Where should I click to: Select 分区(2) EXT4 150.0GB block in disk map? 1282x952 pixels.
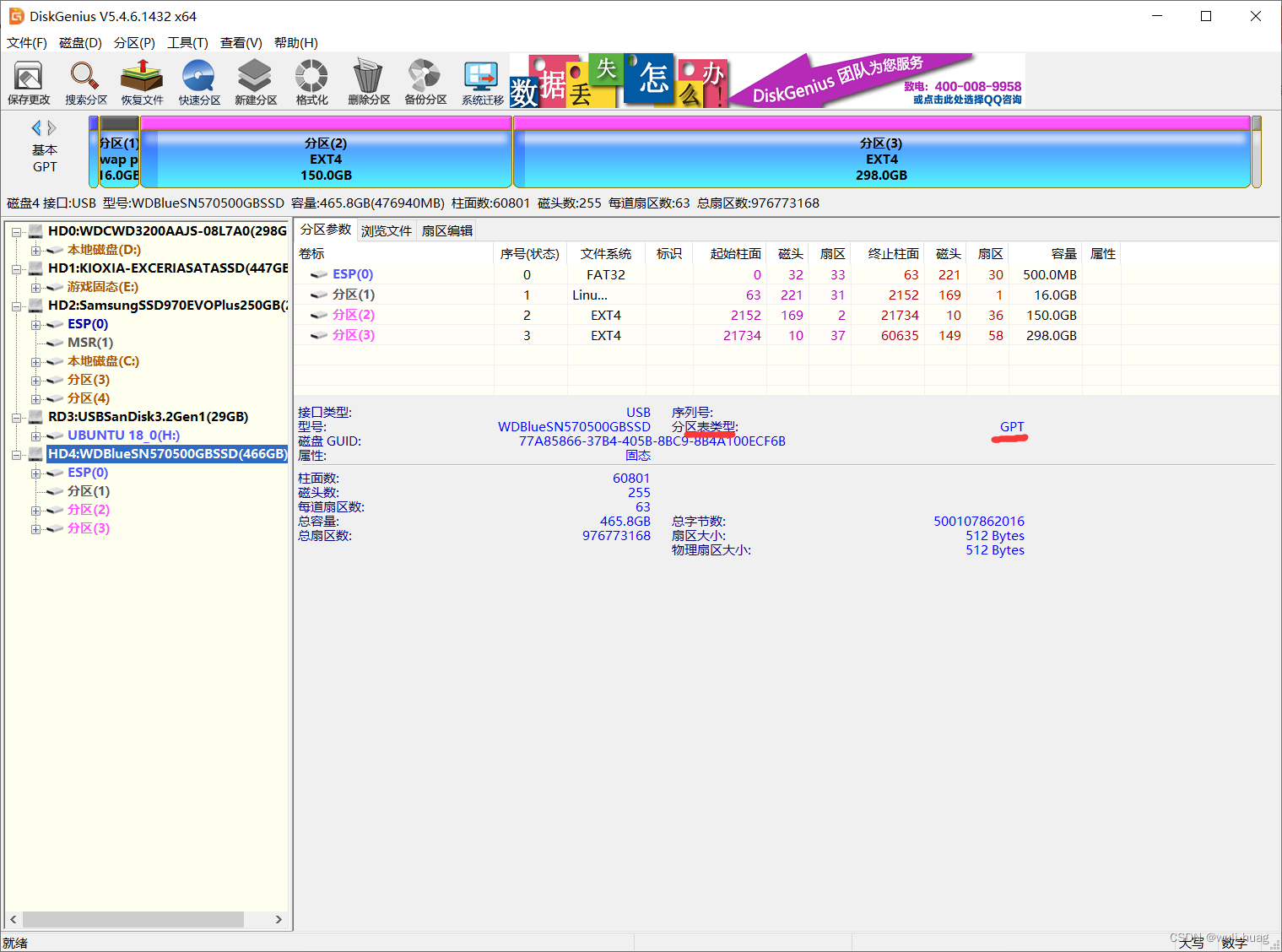(326, 152)
